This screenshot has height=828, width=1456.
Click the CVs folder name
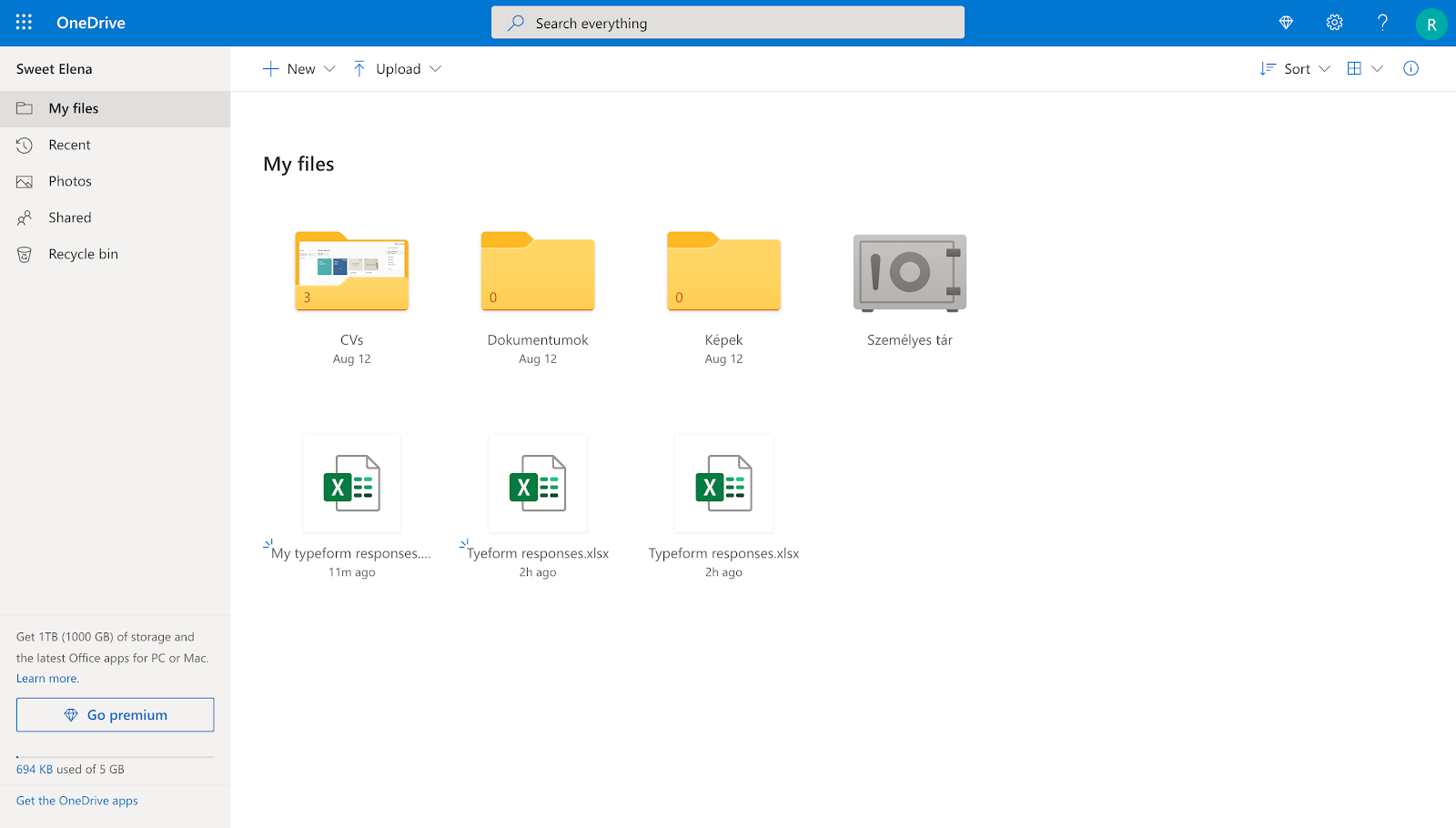[x=352, y=340]
